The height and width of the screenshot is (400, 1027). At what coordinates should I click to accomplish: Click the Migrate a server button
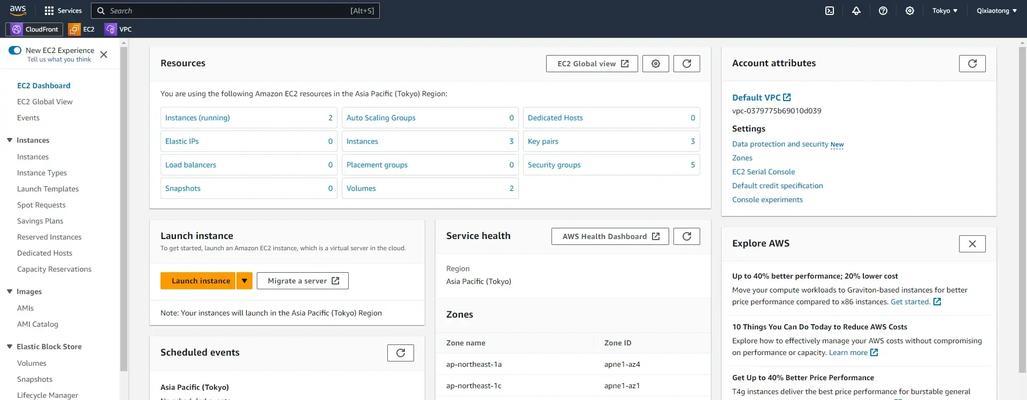[303, 281]
